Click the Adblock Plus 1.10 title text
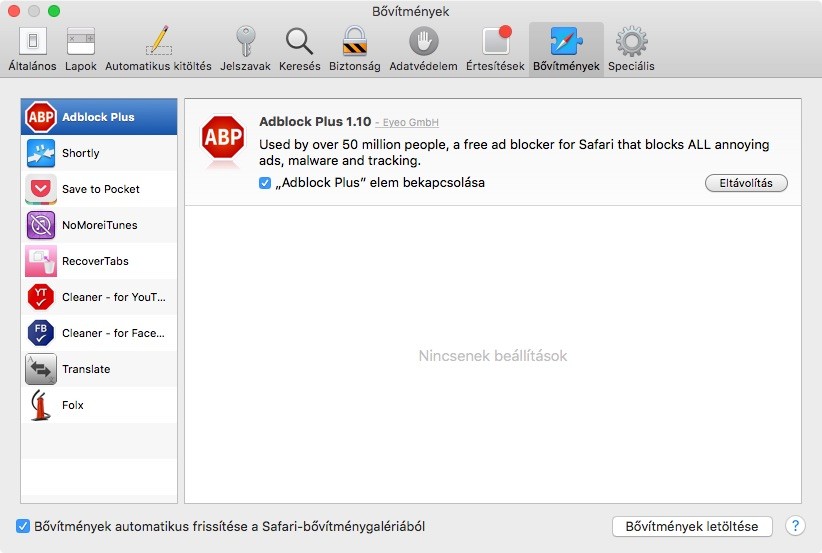 pos(315,122)
